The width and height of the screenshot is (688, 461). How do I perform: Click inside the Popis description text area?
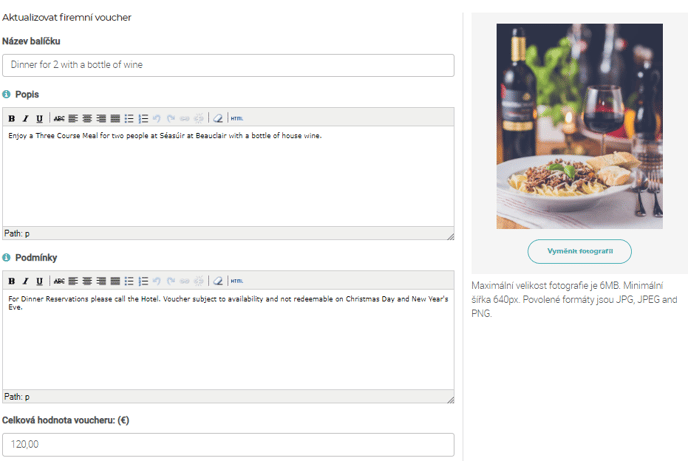[228, 176]
